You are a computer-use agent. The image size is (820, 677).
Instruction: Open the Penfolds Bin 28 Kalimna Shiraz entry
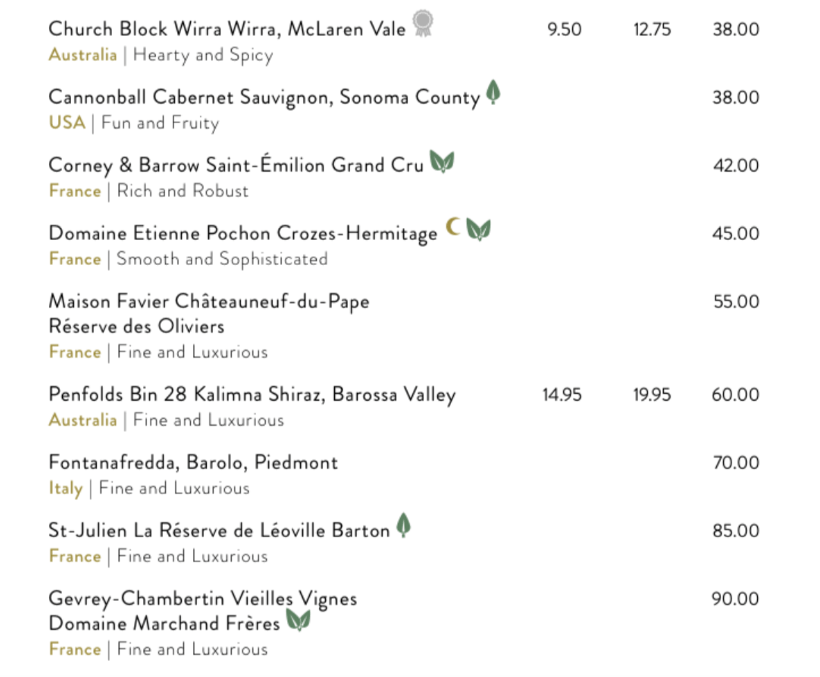click(x=251, y=395)
